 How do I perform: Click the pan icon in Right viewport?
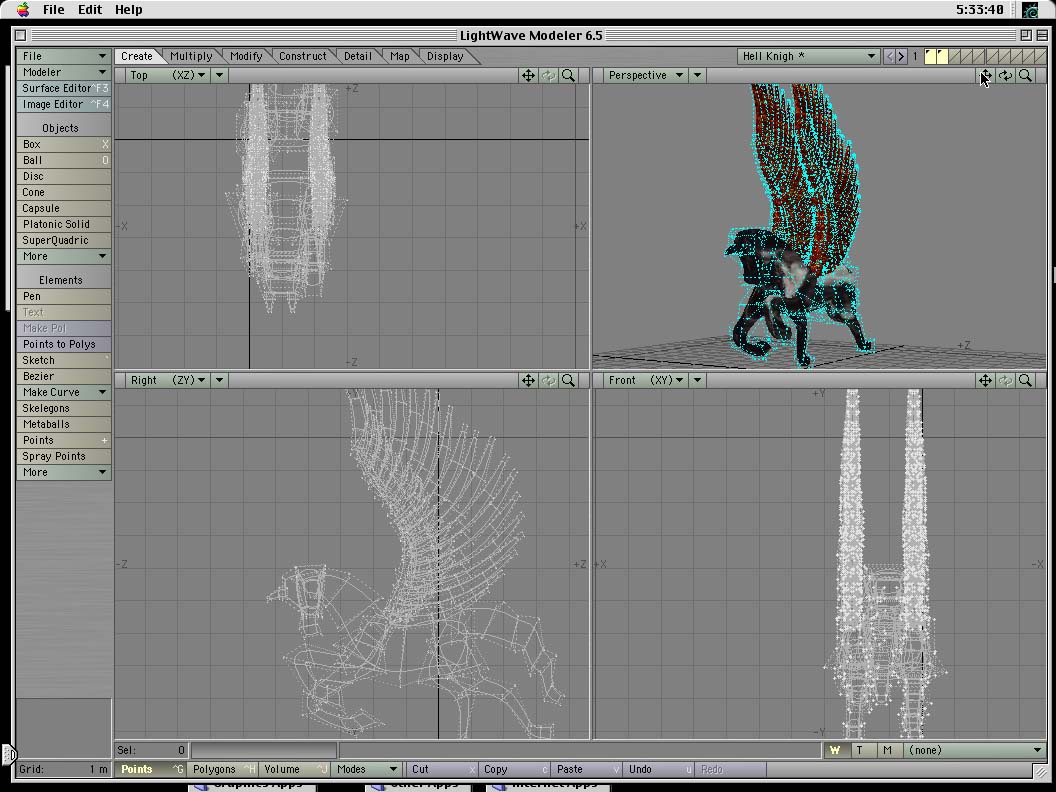[528, 380]
